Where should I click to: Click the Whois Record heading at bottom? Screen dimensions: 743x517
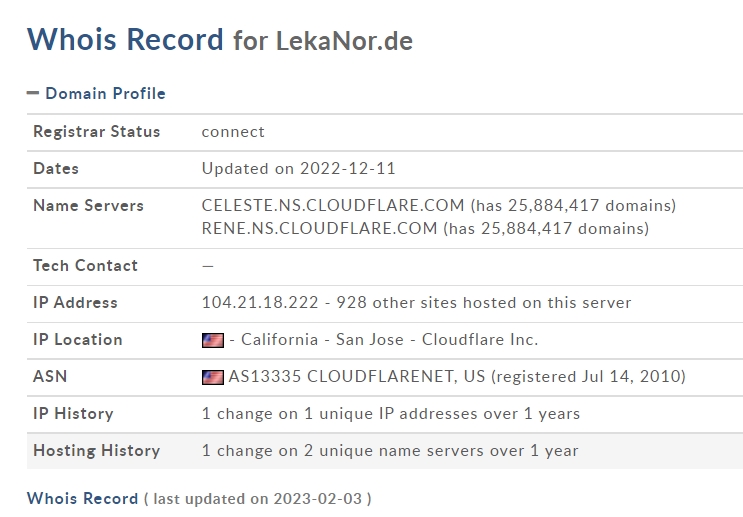point(82,499)
